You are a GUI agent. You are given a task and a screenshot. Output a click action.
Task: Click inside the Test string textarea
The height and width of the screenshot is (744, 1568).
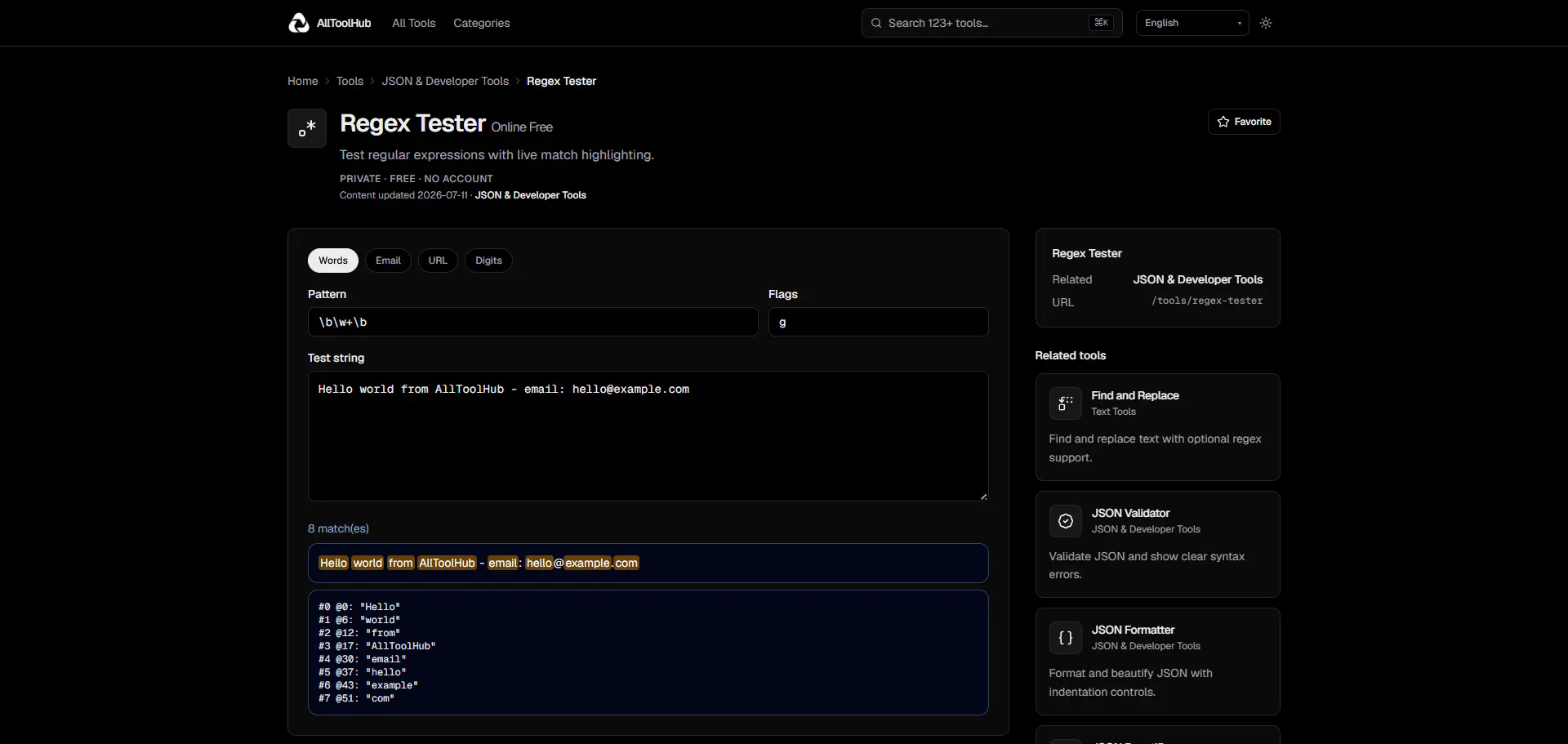(x=648, y=436)
